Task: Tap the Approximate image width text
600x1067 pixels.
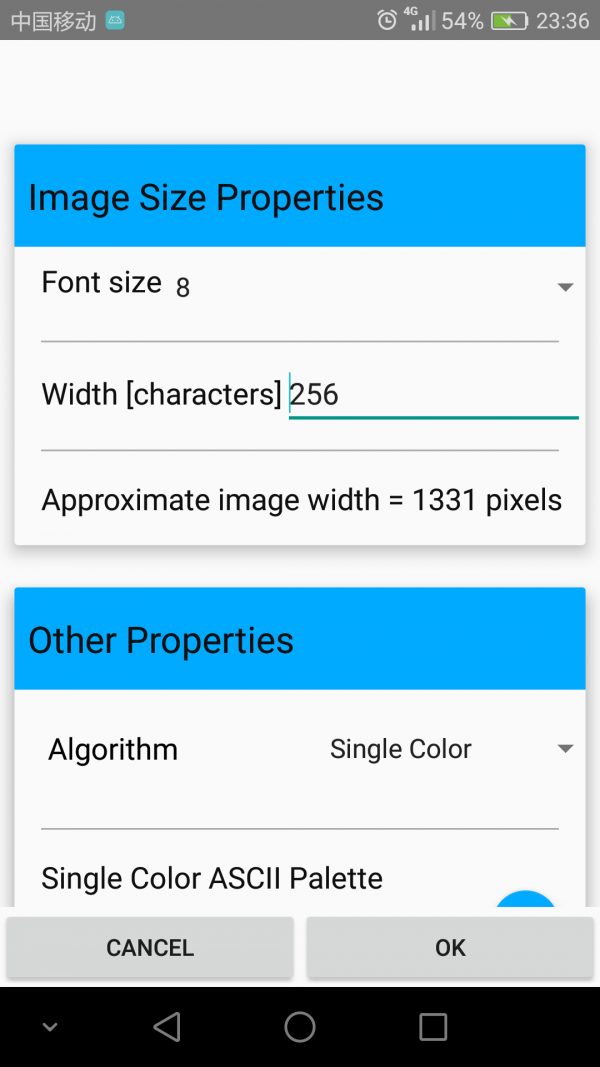Action: 301,500
